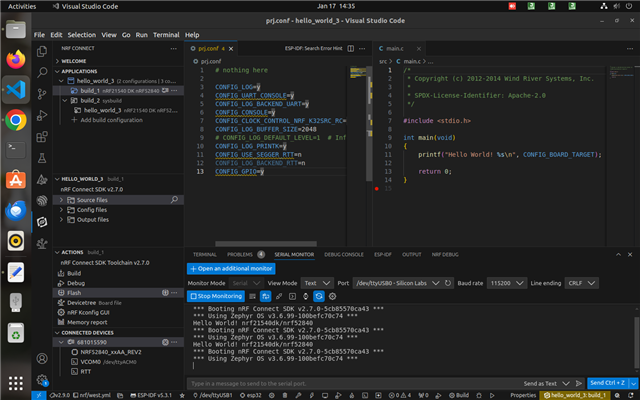Toggle the highlighted auto-reconnect button in serial monitor

click(x=319, y=296)
